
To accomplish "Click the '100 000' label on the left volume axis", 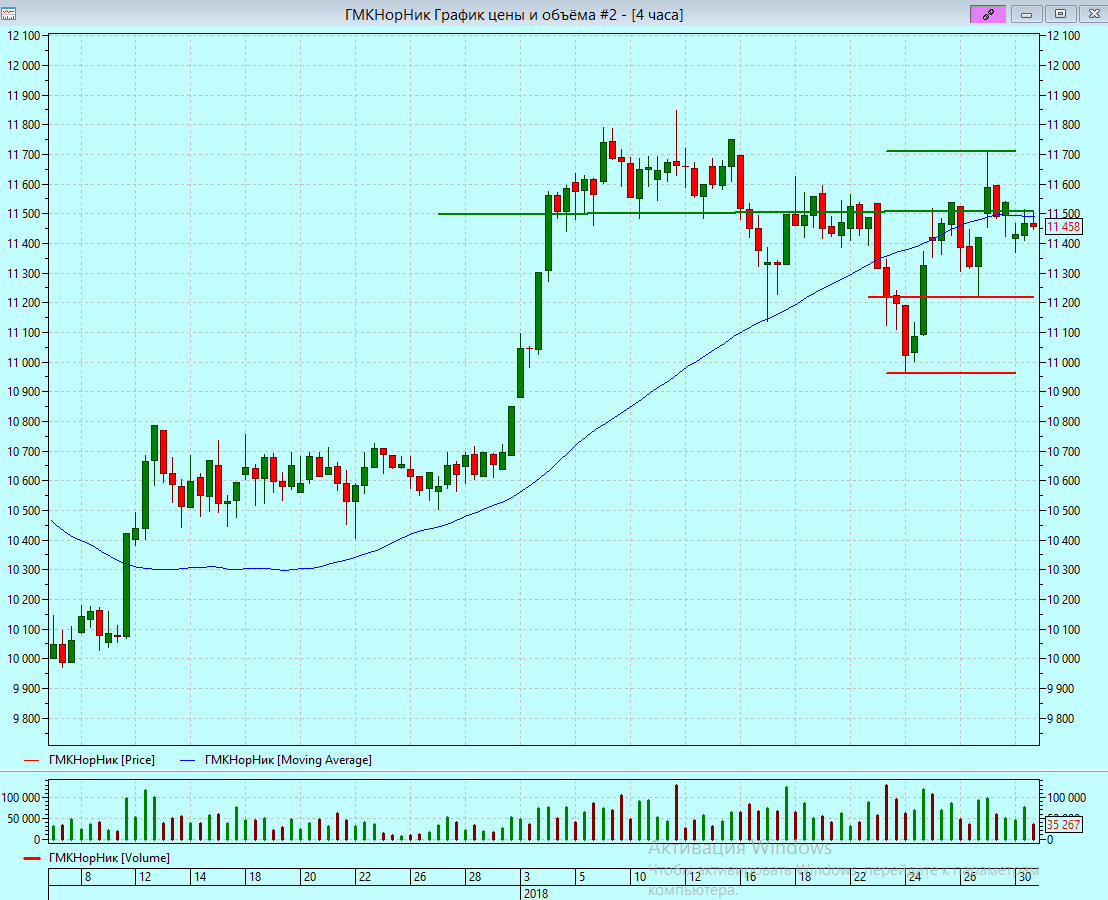I will 20,798.
